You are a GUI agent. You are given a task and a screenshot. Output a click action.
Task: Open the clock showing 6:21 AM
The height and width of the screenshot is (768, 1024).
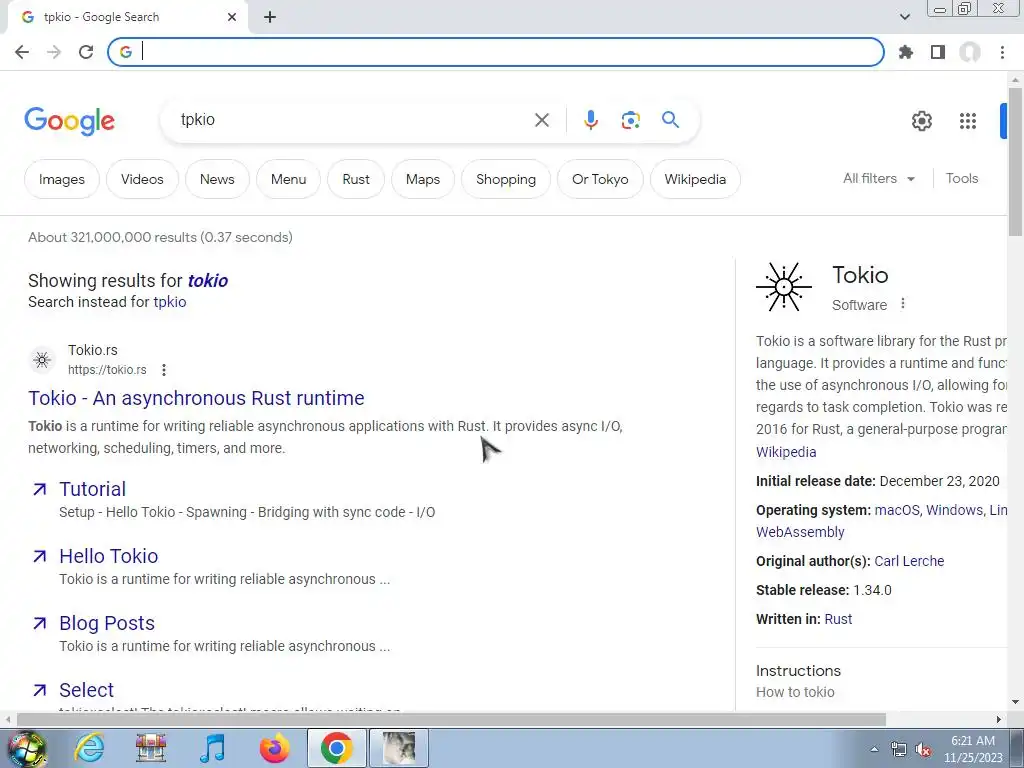coord(972,749)
